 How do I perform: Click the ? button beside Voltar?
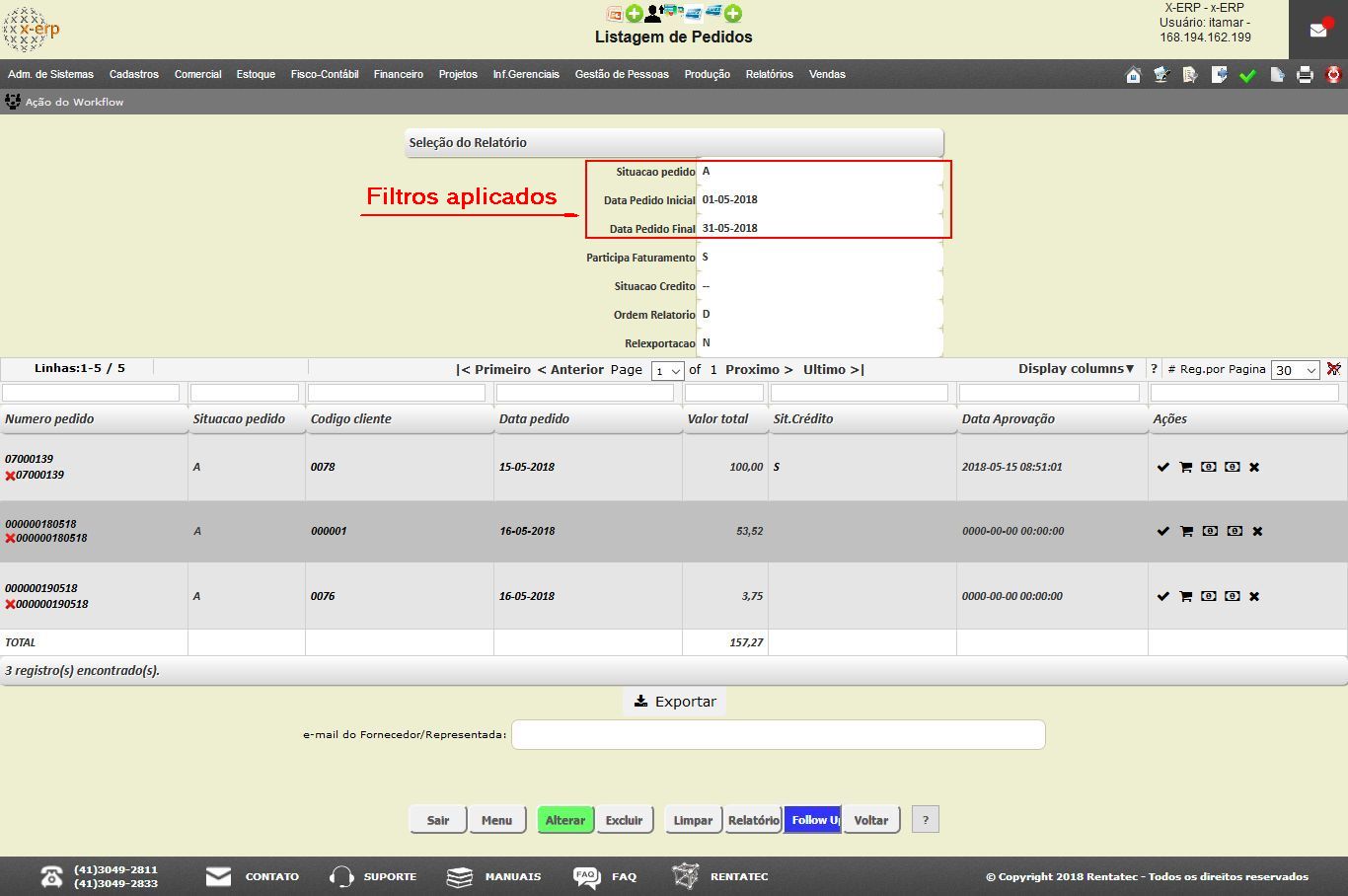click(925, 820)
